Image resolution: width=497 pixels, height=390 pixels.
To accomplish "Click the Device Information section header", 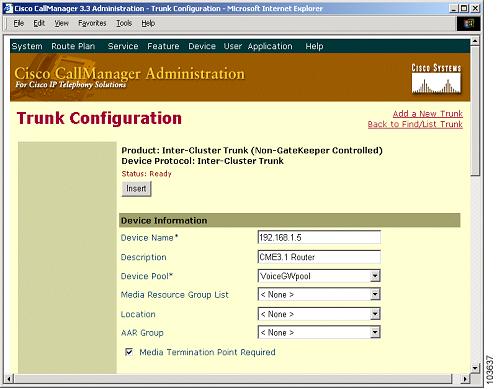I will [x=289, y=220].
